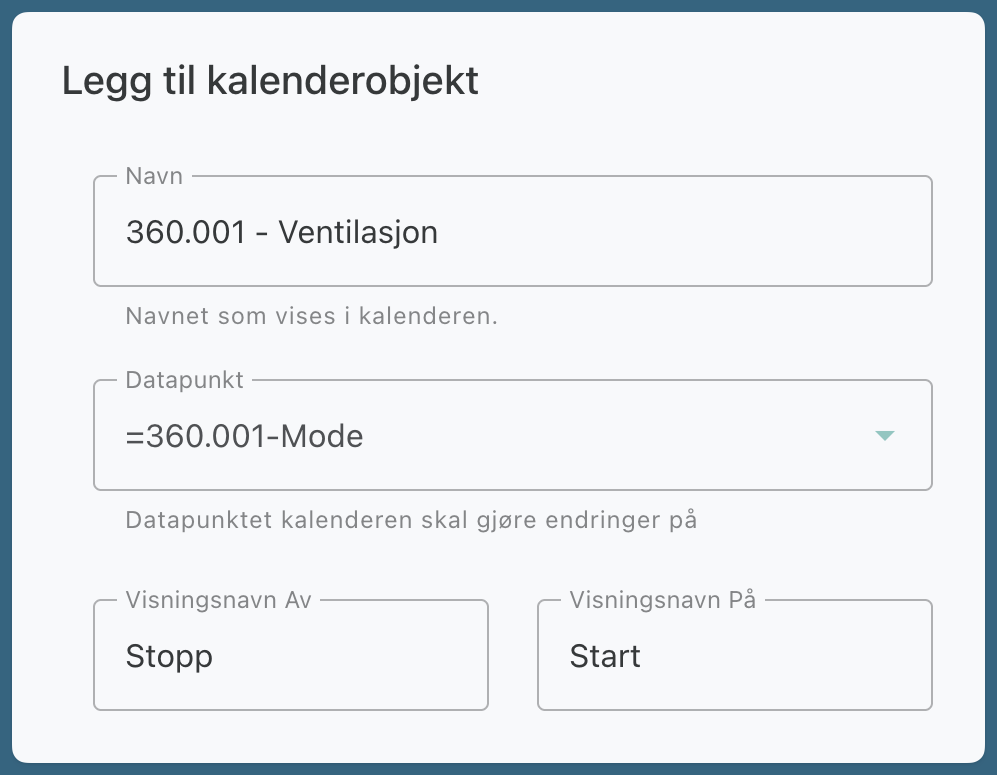Click the Datapunktet kalenderen helper text
Image resolution: width=997 pixels, height=775 pixels.
click(x=411, y=520)
